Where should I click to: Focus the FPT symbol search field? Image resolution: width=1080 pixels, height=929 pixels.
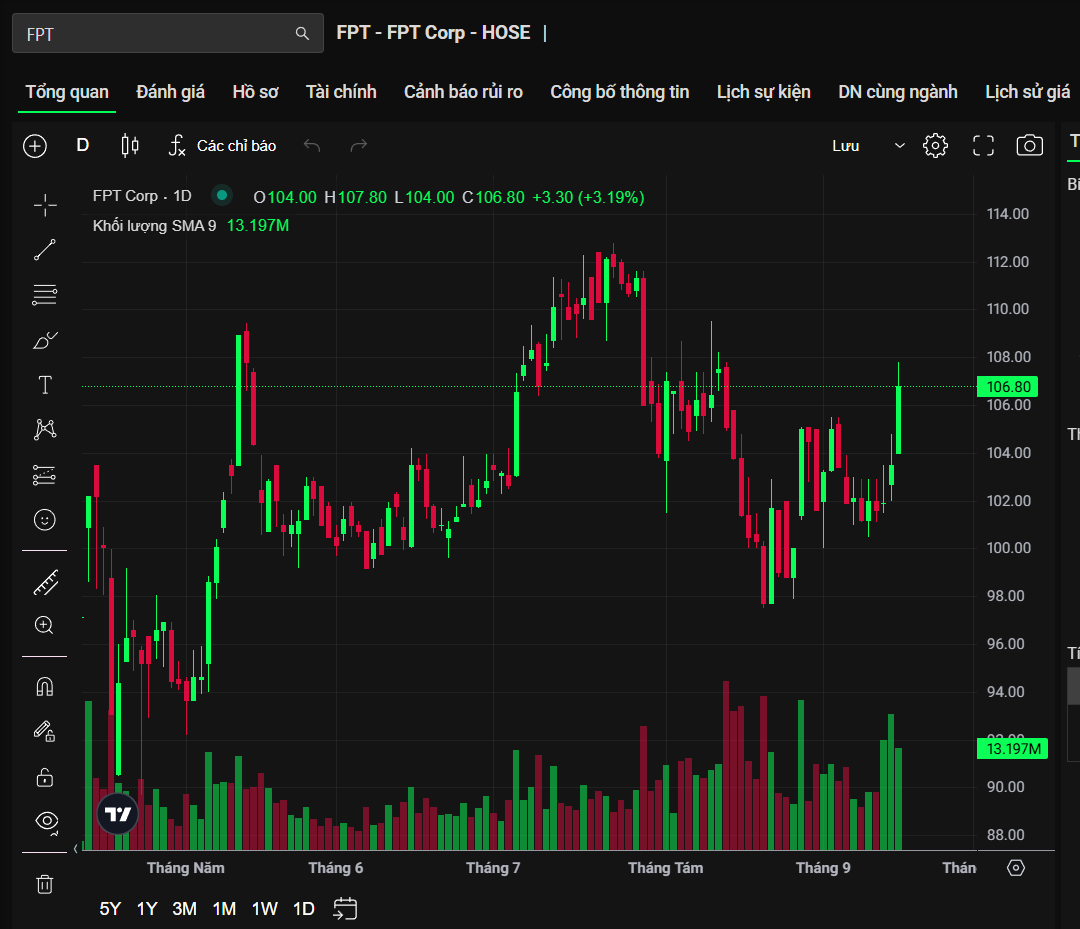click(x=167, y=33)
